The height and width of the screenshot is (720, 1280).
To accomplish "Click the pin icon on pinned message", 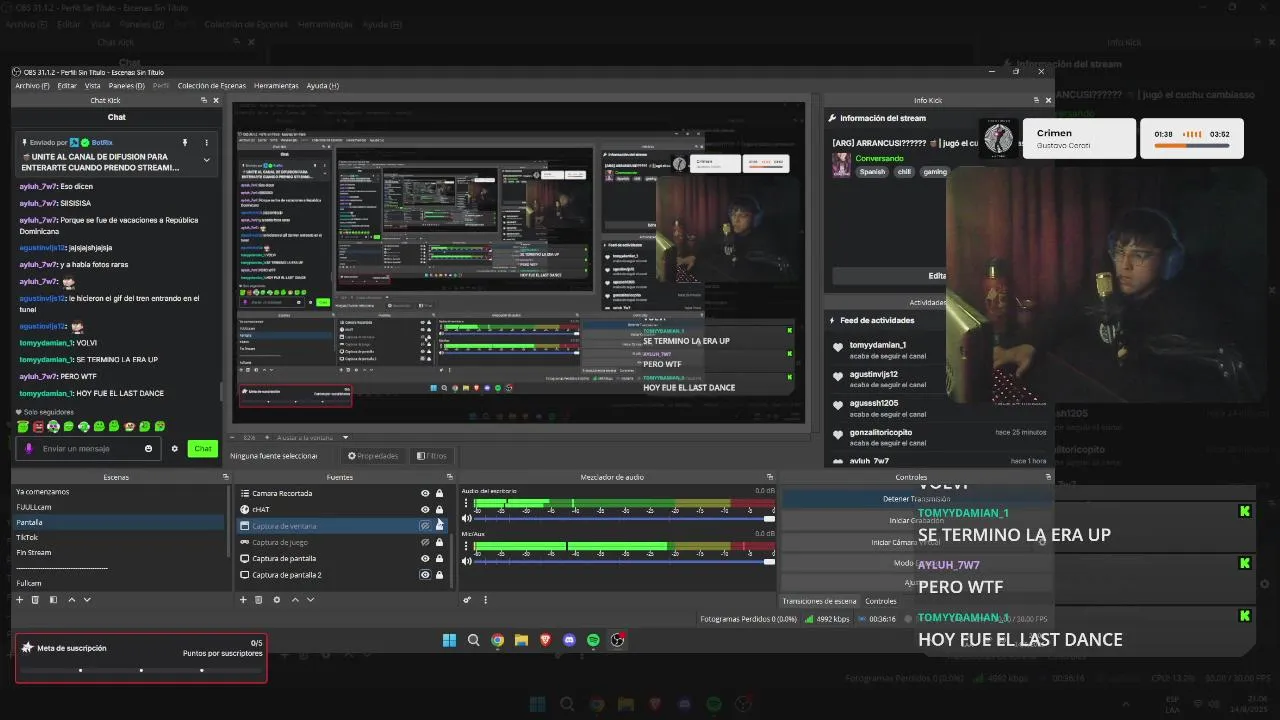I will point(185,143).
